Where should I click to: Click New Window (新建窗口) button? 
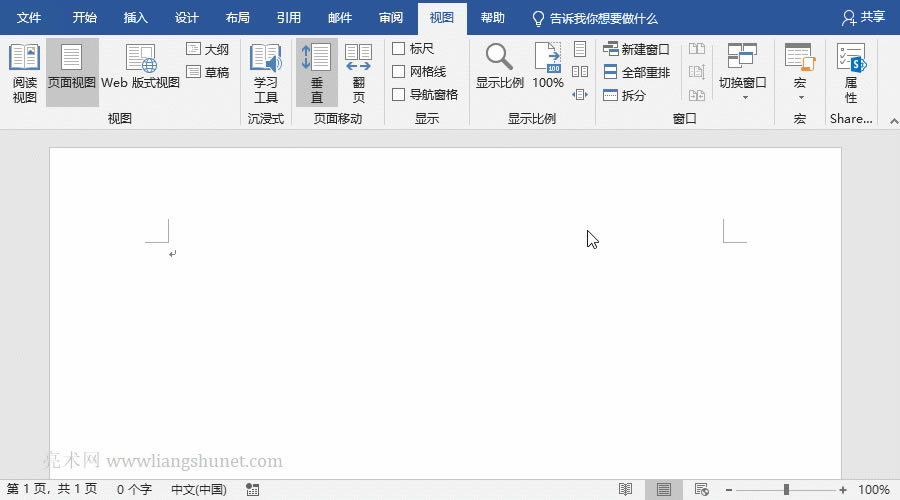point(636,49)
